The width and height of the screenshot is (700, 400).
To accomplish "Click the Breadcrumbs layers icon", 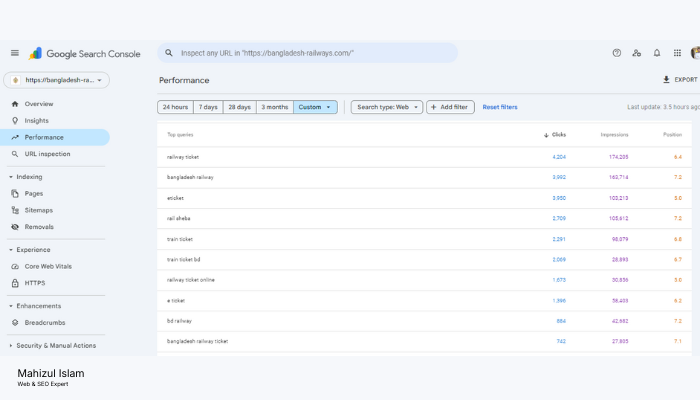I will 15,322.
